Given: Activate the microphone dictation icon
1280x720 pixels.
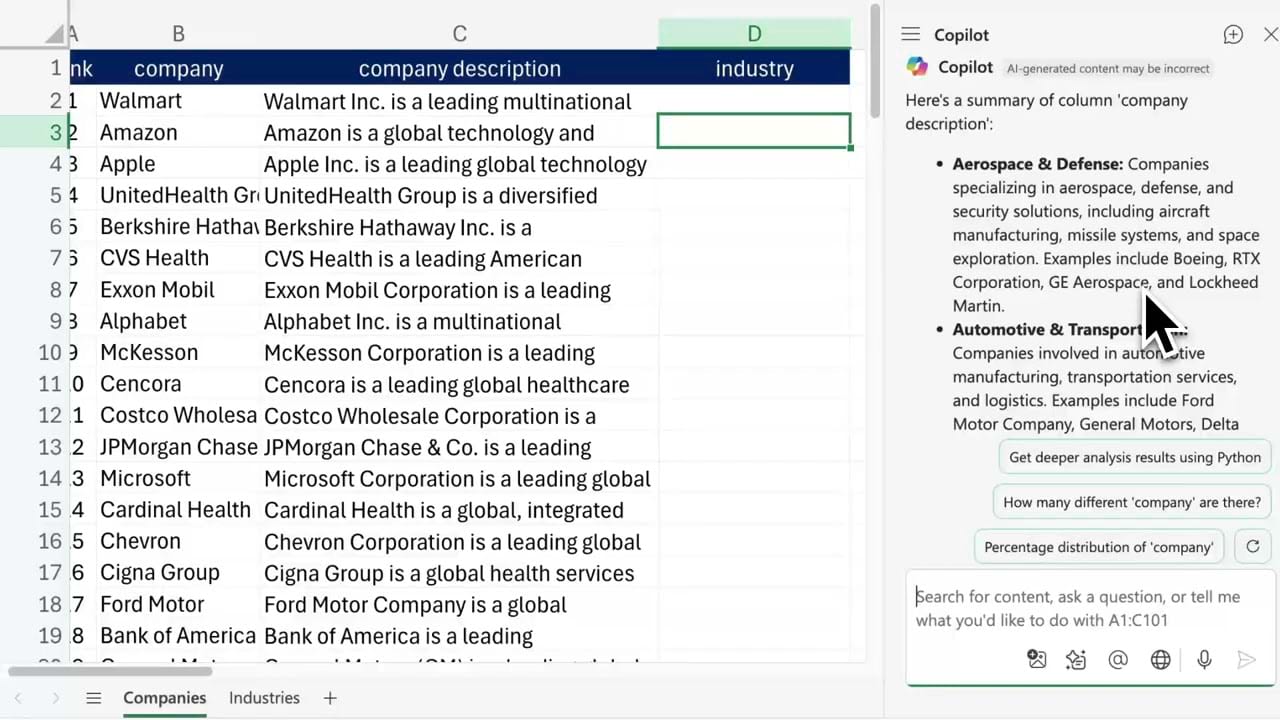Looking at the screenshot, I should click(x=1204, y=659).
